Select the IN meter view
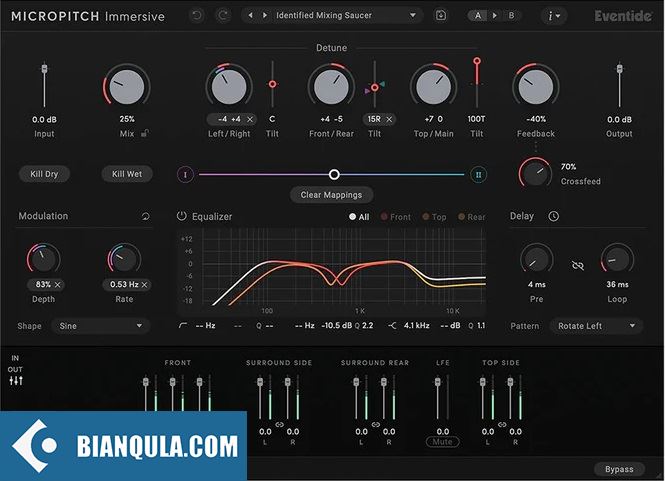This screenshot has width=665, height=481. point(15,358)
